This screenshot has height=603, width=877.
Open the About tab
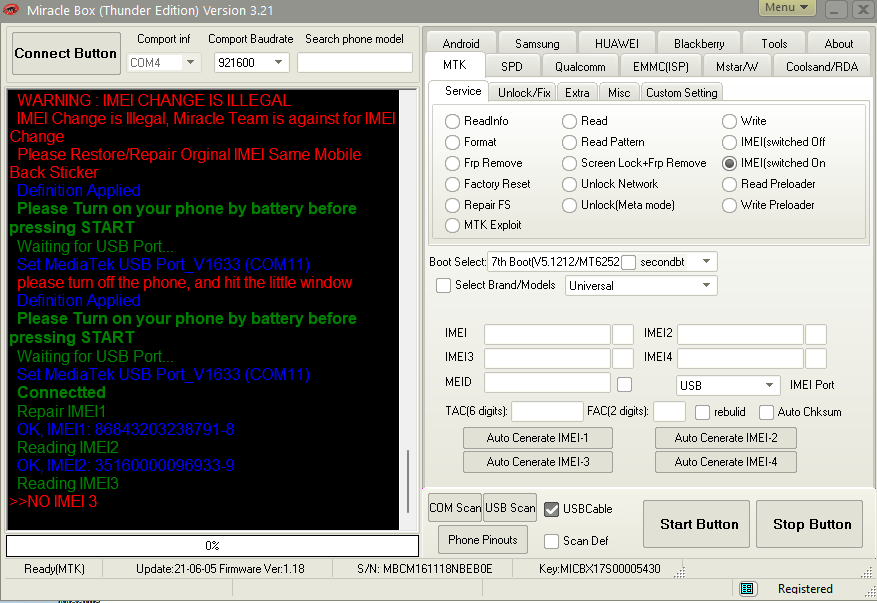(x=838, y=44)
